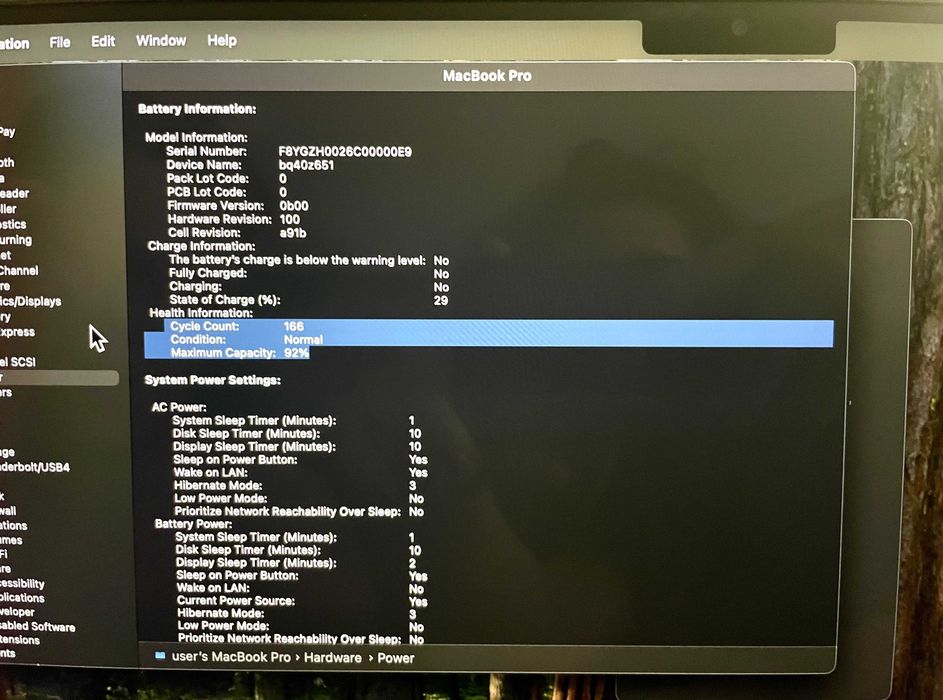Select Disabled Software in the sidebar

tap(38, 626)
